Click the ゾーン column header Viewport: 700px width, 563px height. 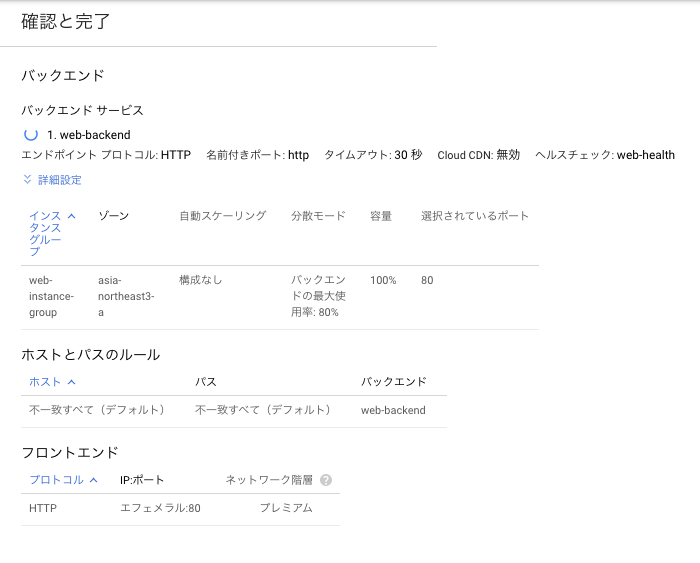[x=113, y=216]
